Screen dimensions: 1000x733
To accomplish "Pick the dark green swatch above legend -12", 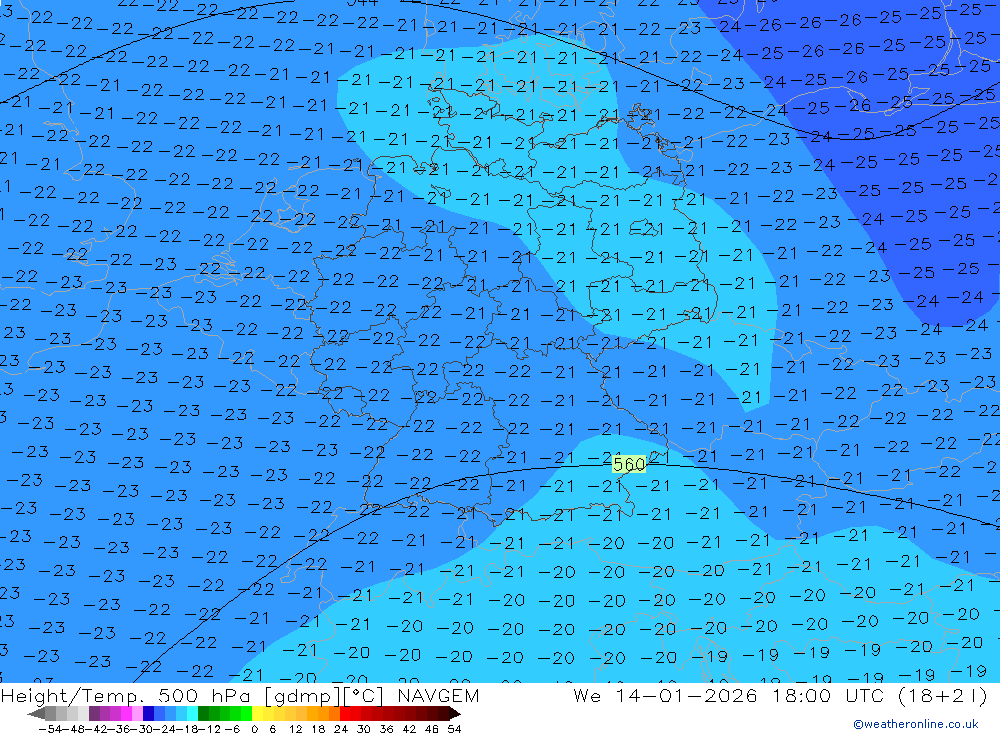I will click(203, 713).
